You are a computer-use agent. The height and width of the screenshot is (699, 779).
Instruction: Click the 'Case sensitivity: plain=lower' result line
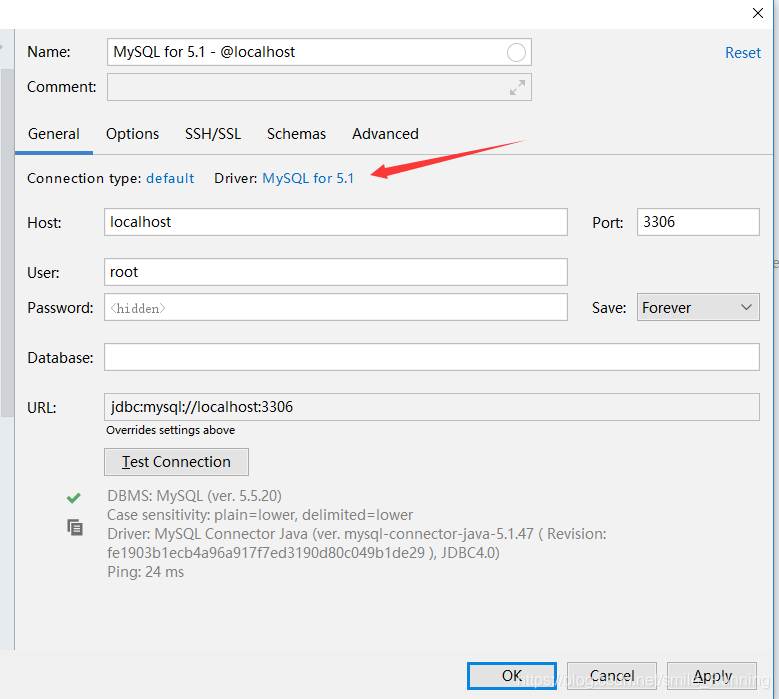pyautogui.click(x=260, y=515)
